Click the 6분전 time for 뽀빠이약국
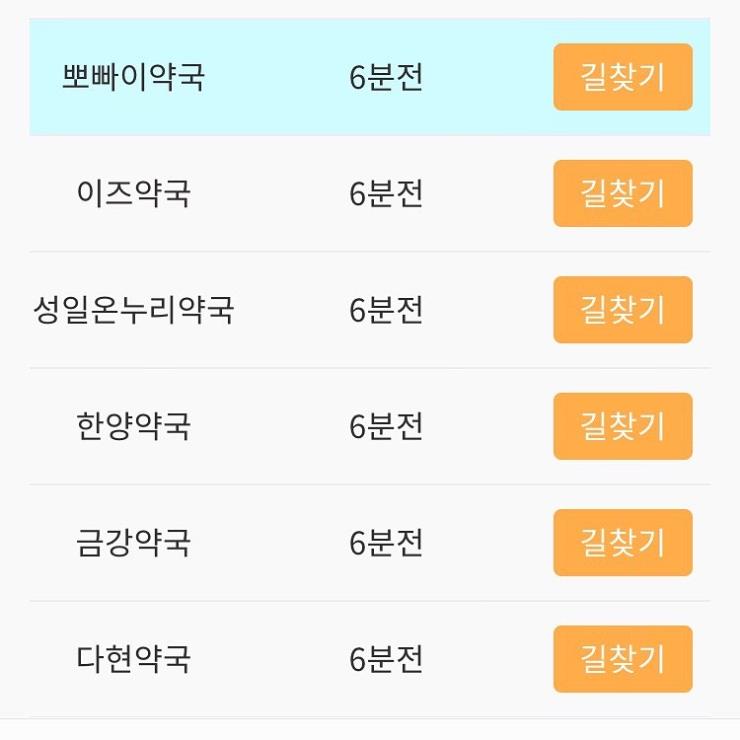The height and width of the screenshot is (740, 740). pyautogui.click(x=386, y=77)
